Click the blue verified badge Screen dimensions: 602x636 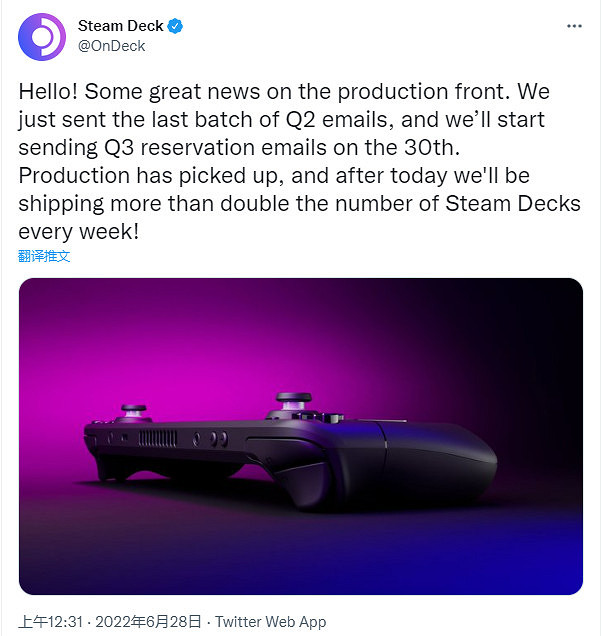point(175,26)
